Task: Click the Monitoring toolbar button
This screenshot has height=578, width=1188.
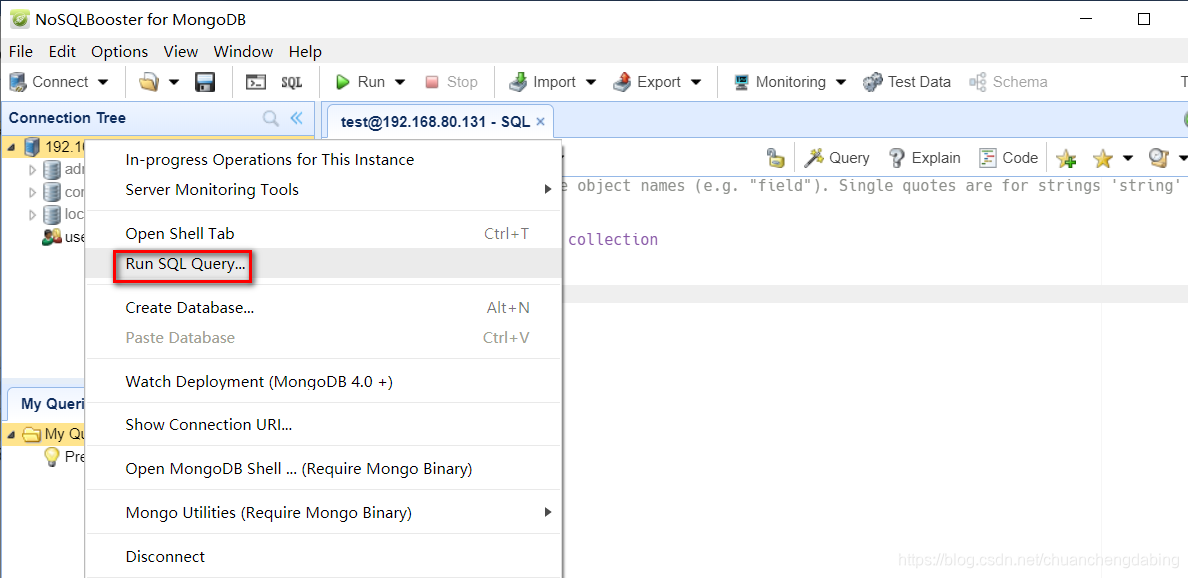Action: point(780,82)
